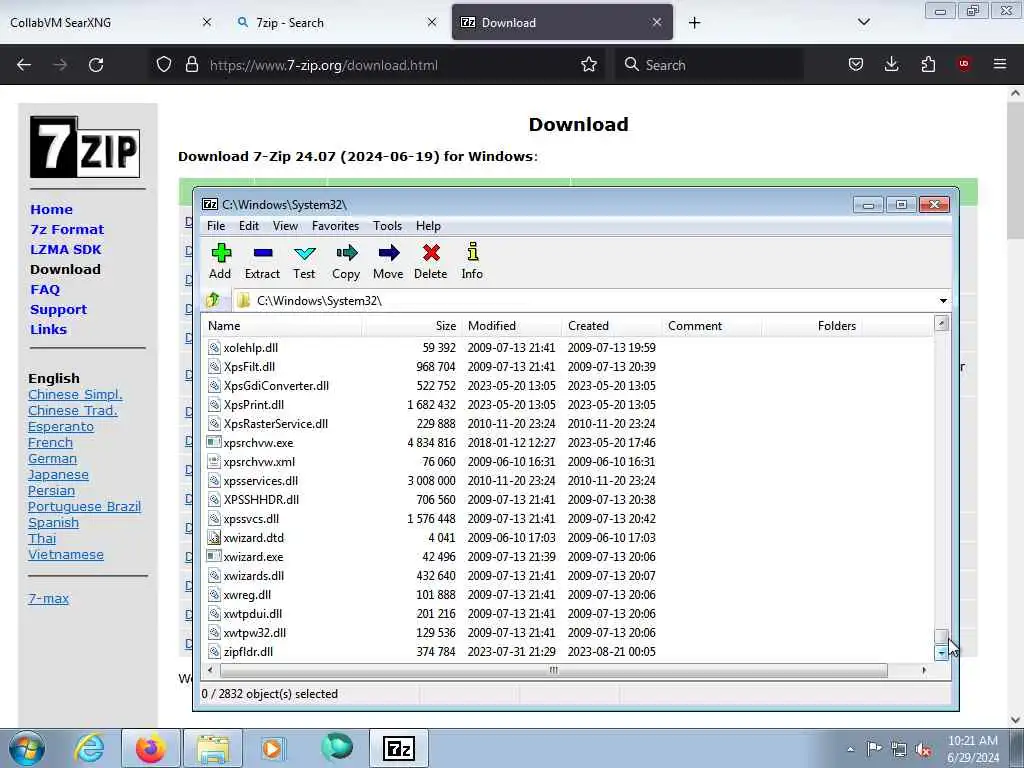Click the 7-Zip vertical scrollbar thumb
Viewport: 1024px width, 768px height.
click(x=941, y=636)
